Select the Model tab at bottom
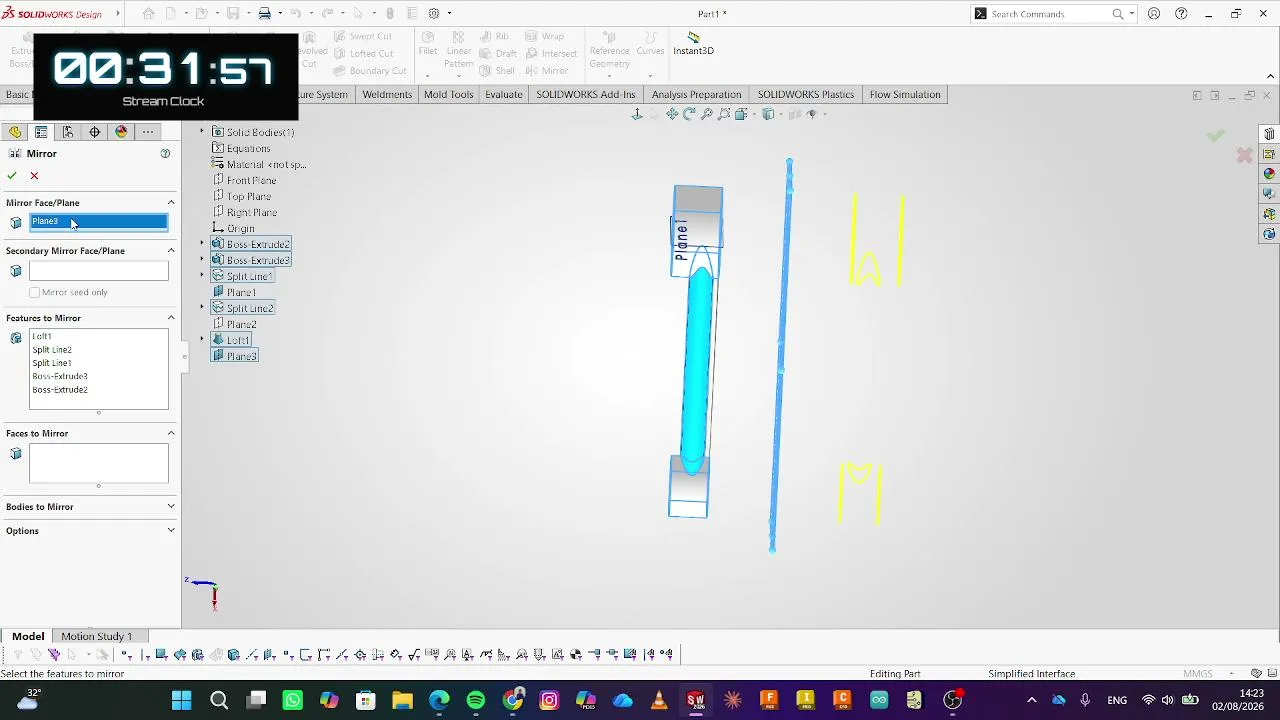This screenshot has width=1280, height=720. click(28, 636)
